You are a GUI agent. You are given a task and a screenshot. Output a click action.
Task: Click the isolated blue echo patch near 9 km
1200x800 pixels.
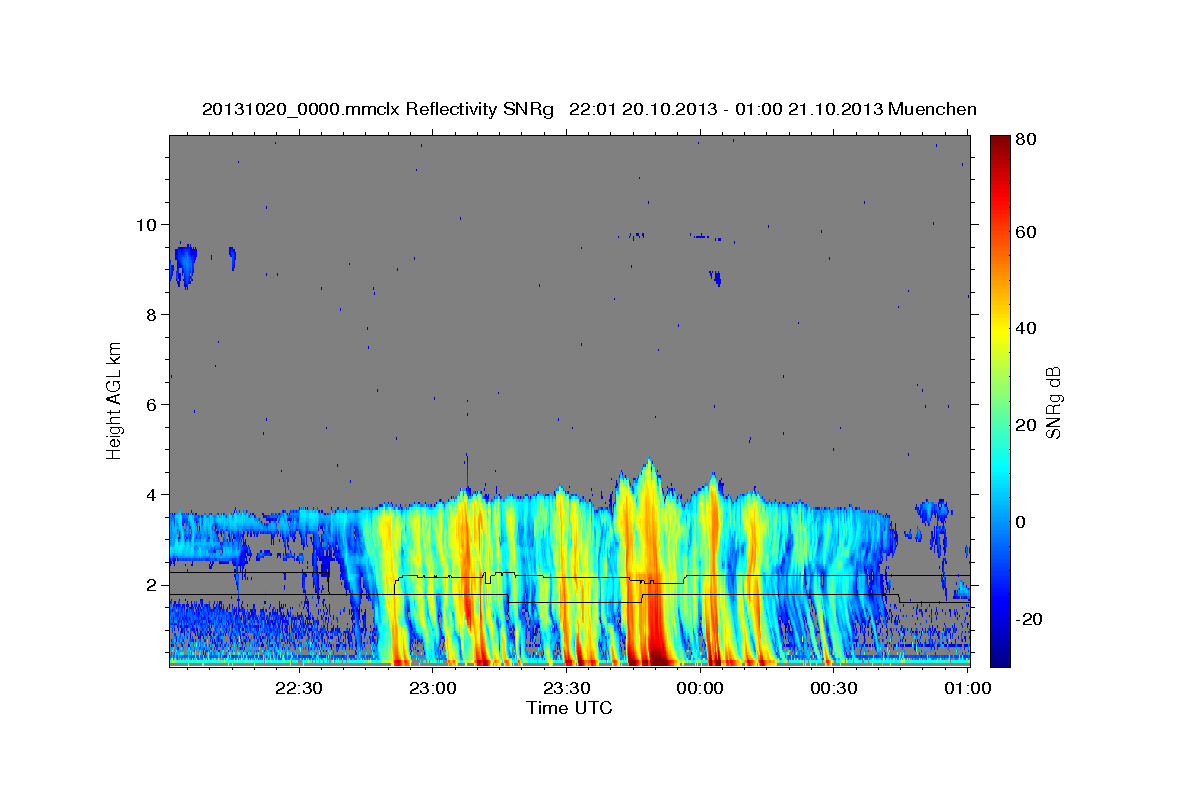click(x=184, y=265)
